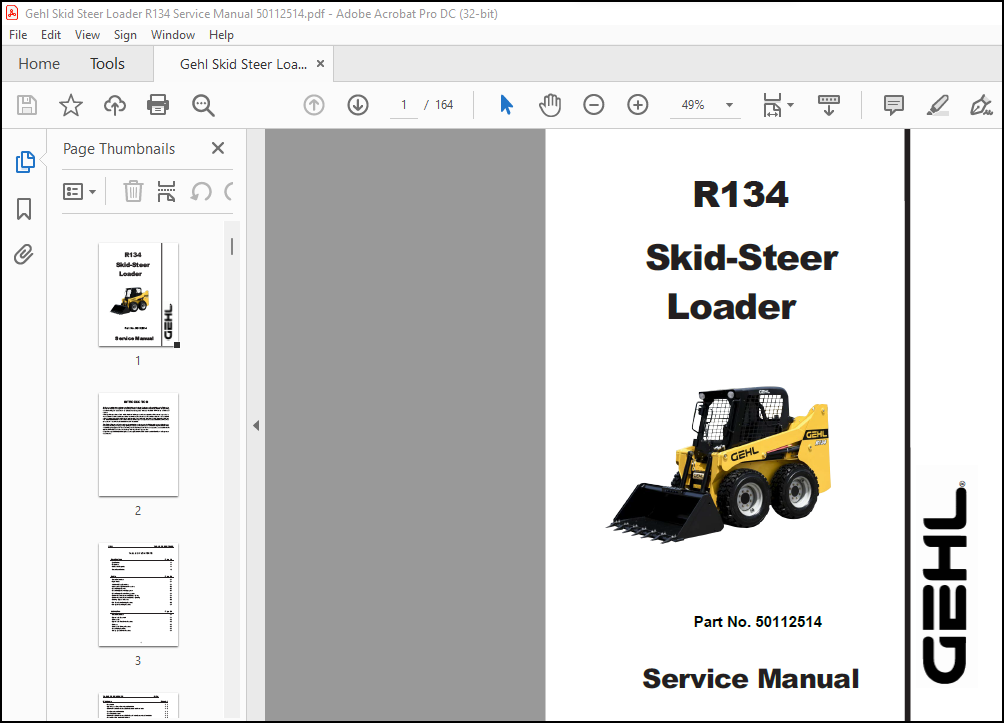Open Page Thumbnails sidebar icon
The height and width of the screenshot is (723, 1004).
click(x=25, y=162)
